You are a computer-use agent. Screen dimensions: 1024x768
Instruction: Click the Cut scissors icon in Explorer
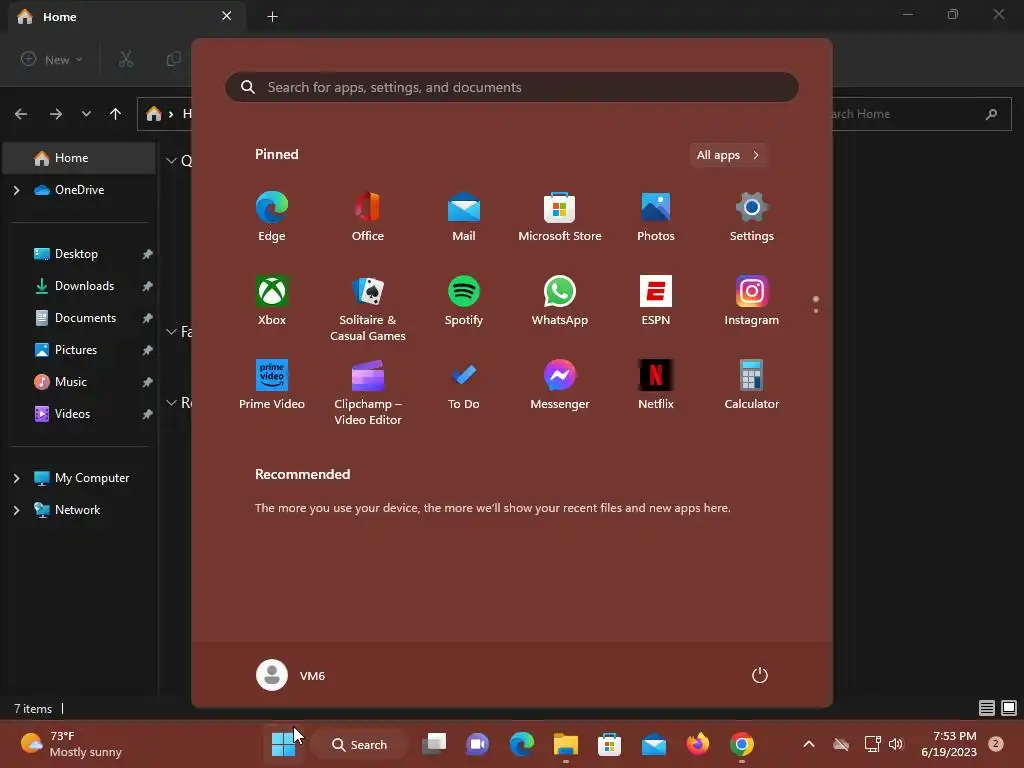point(125,59)
